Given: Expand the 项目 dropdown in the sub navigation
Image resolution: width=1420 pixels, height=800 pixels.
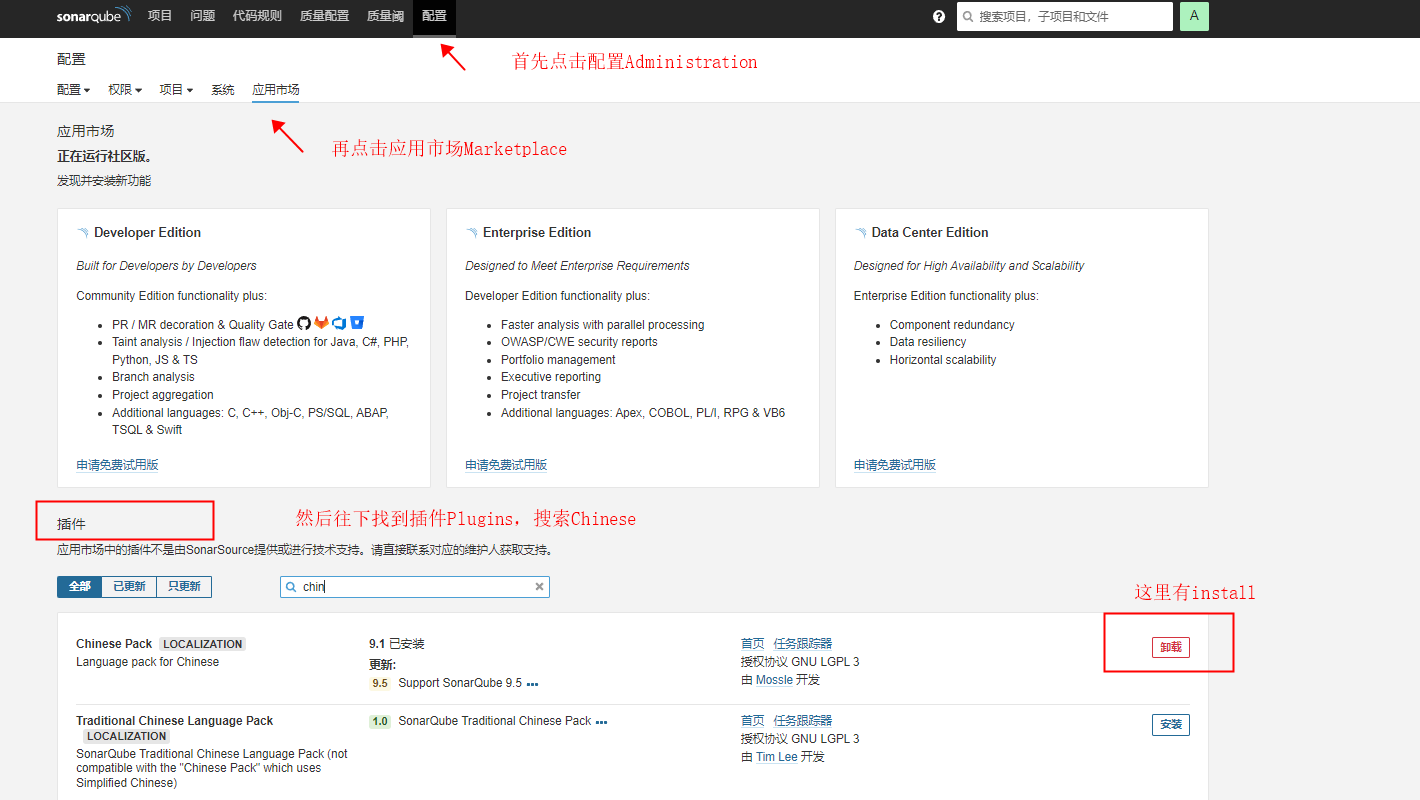Looking at the screenshot, I should click(176, 90).
